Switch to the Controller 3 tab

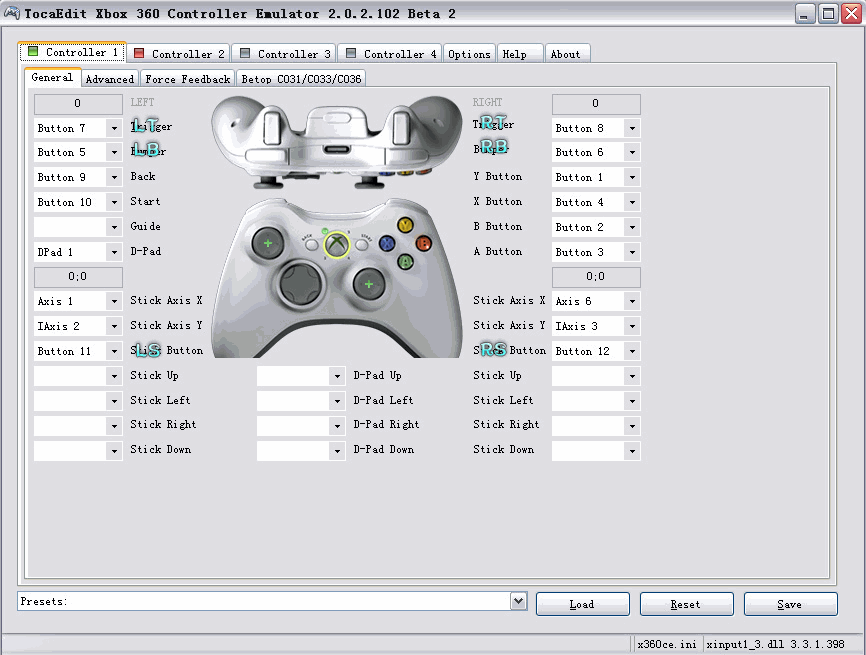[285, 54]
